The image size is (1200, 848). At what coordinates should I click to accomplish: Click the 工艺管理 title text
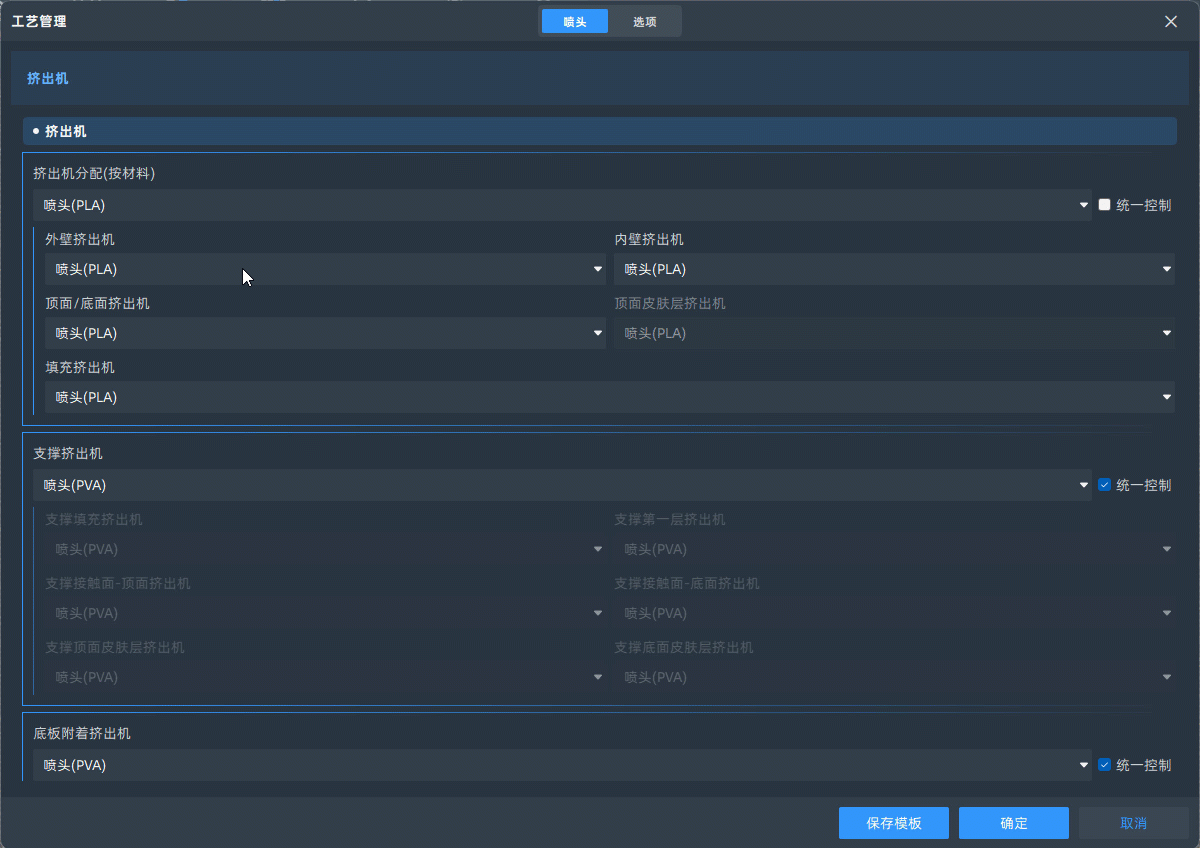[38, 20]
